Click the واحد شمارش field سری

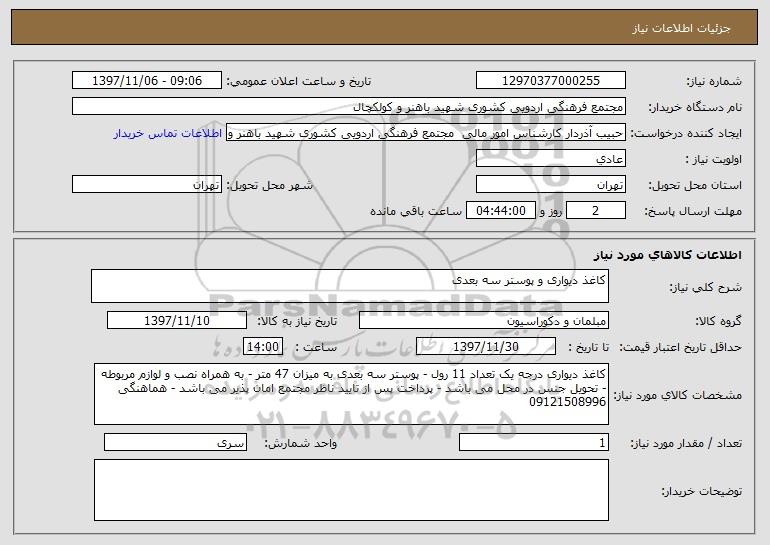tap(175, 442)
